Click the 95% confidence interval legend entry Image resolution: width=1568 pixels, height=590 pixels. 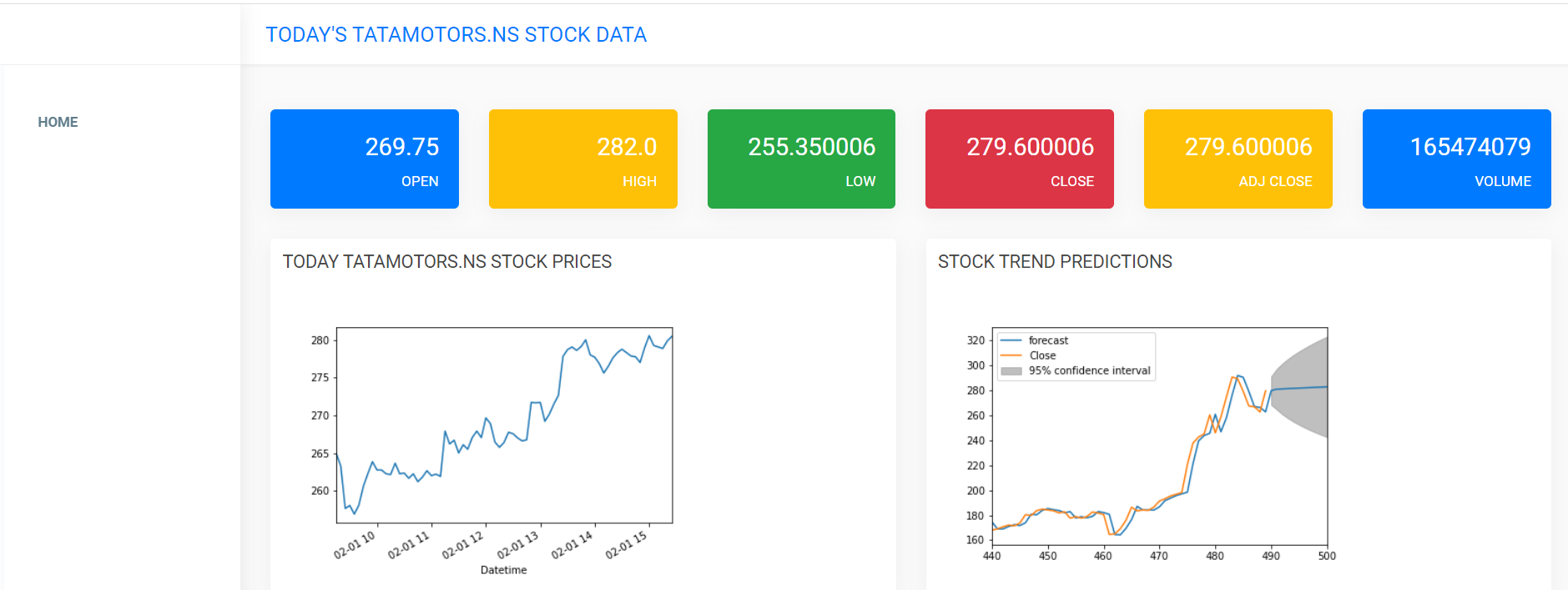coord(1076,371)
